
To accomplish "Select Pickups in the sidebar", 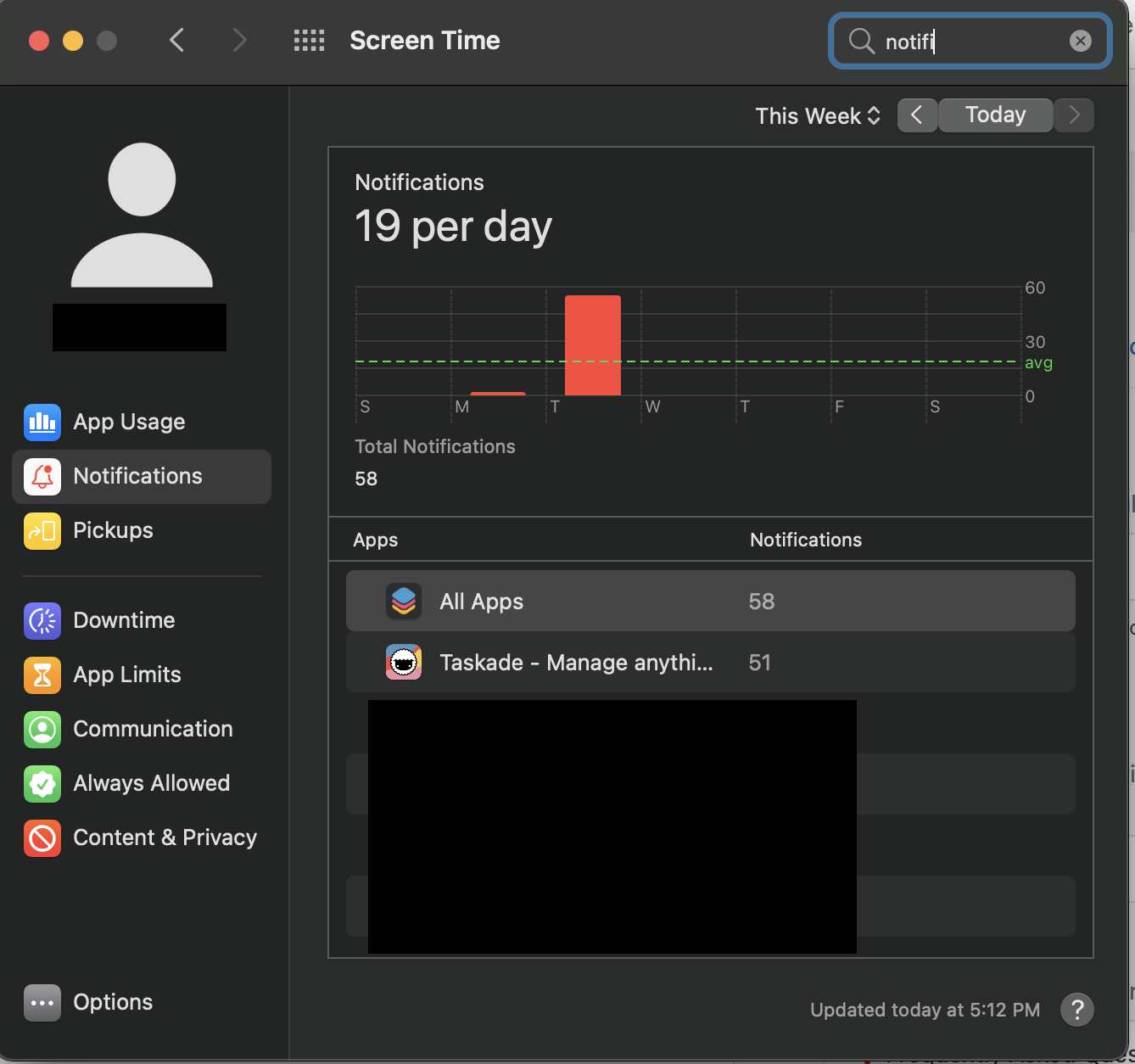I will tap(113, 530).
